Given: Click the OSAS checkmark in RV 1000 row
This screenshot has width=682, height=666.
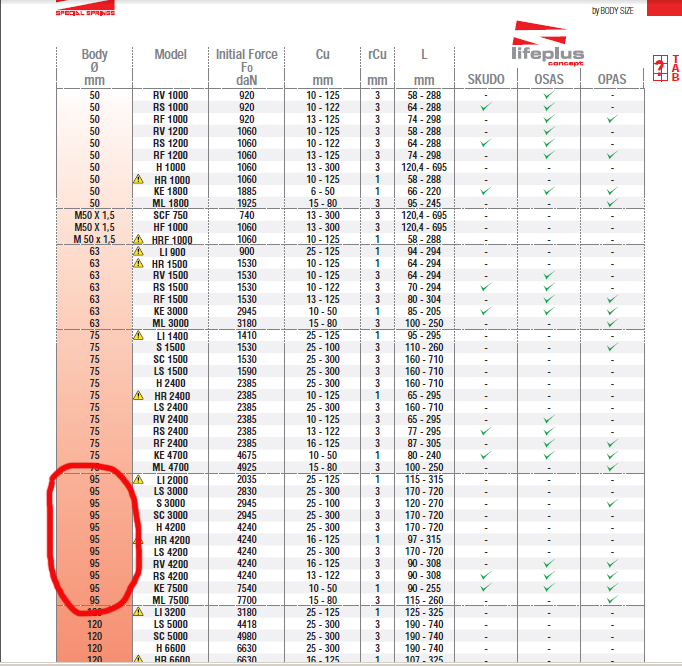Looking at the screenshot, I should tap(548, 95).
